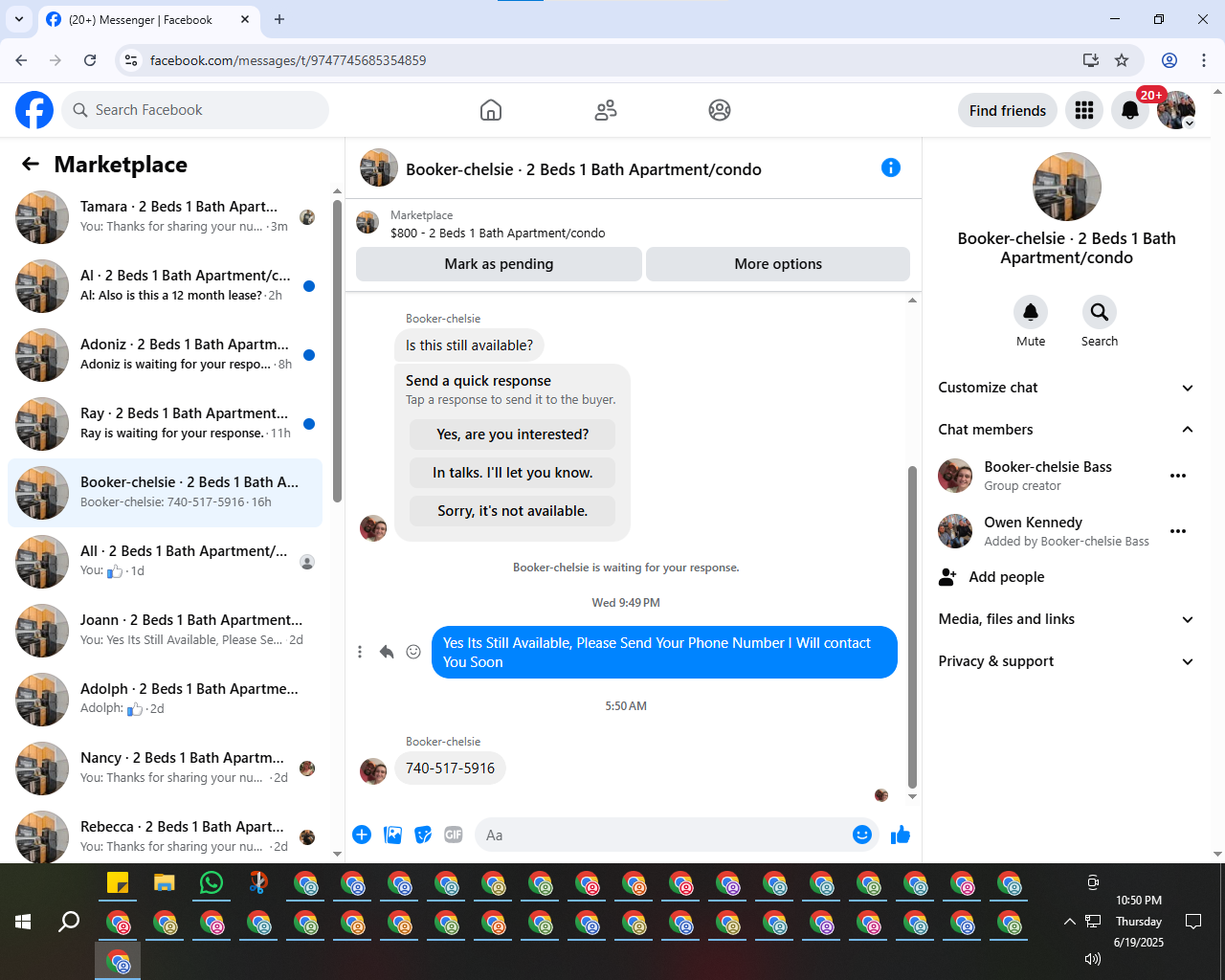
Task: Expand Privacy & support section
Action: tap(1066, 661)
